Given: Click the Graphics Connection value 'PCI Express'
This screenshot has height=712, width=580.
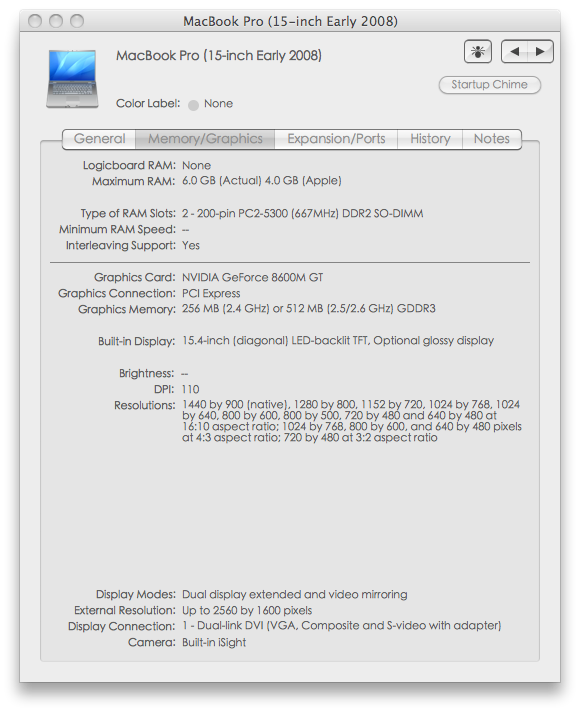Looking at the screenshot, I should (x=211, y=293).
